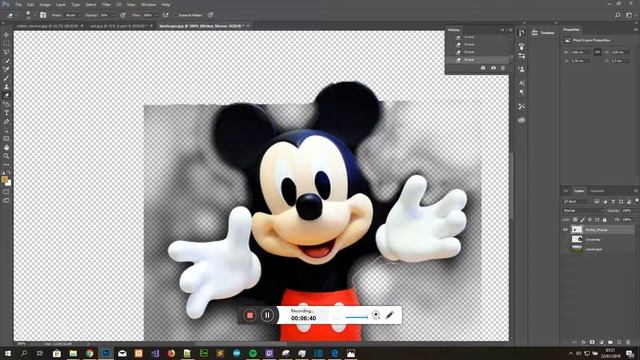Select the Zoom tool
Viewport: 640px width, 360px height.
6,156
